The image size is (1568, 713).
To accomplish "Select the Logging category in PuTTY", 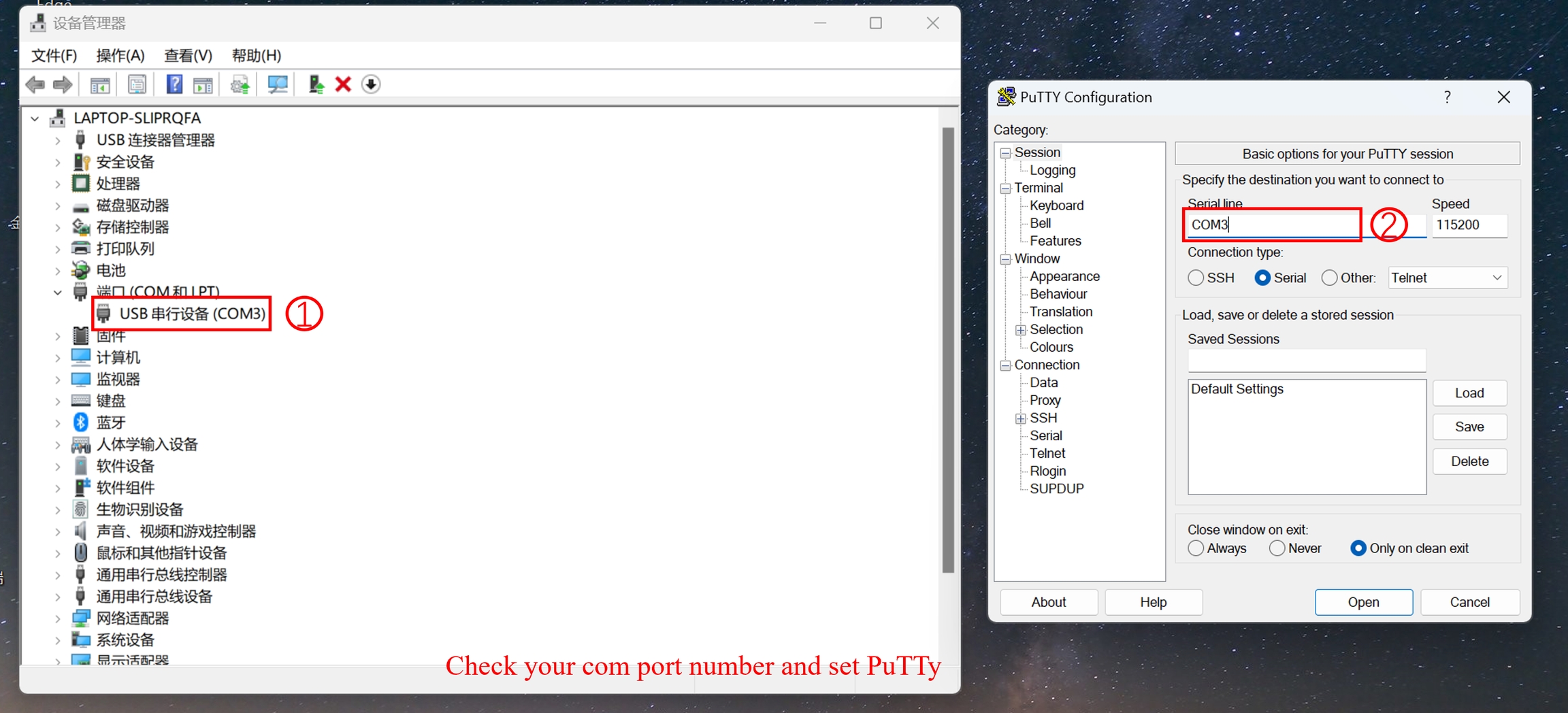I will (1052, 170).
